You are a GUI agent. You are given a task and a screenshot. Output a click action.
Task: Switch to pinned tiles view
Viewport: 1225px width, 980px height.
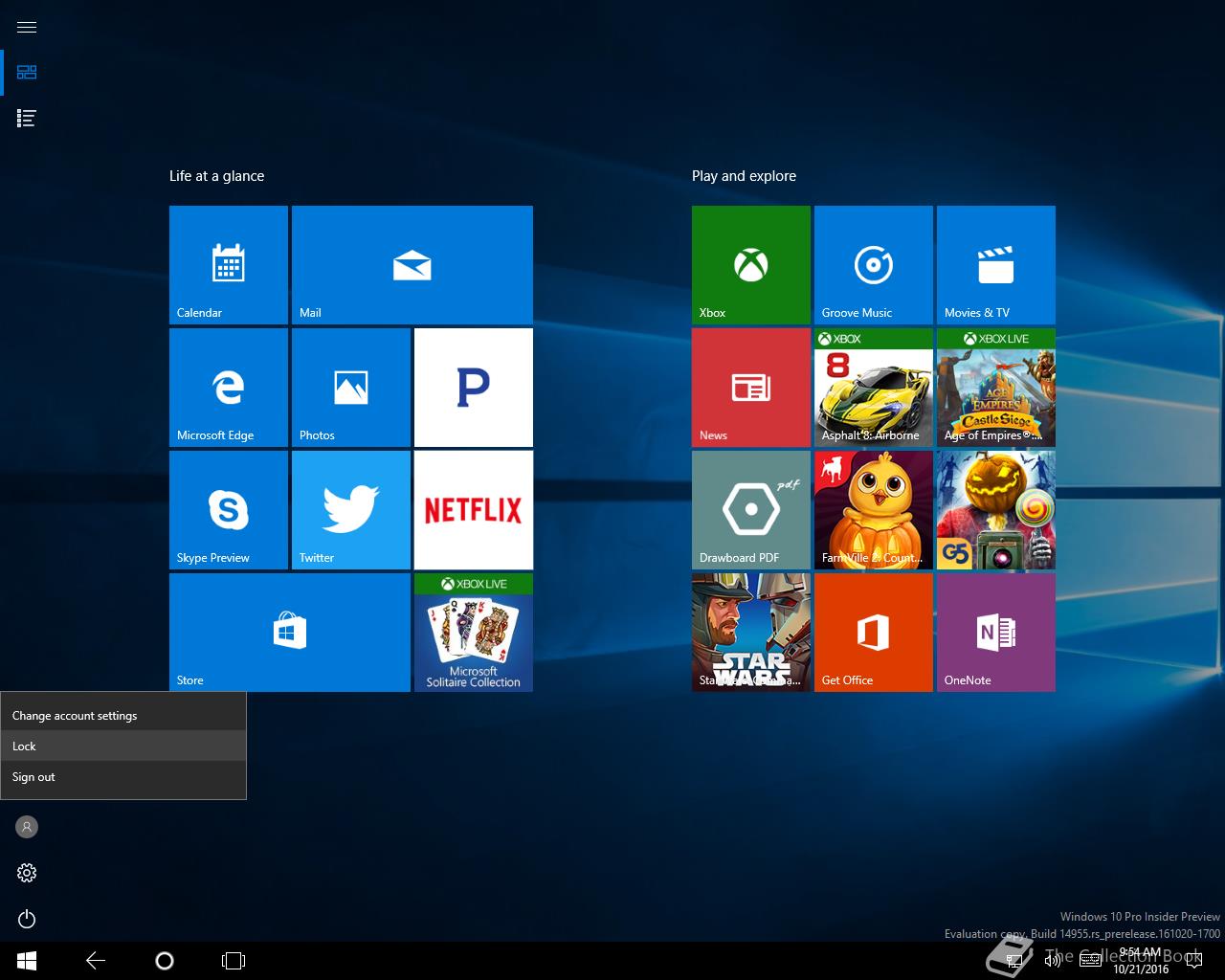pyautogui.click(x=27, y=73)
